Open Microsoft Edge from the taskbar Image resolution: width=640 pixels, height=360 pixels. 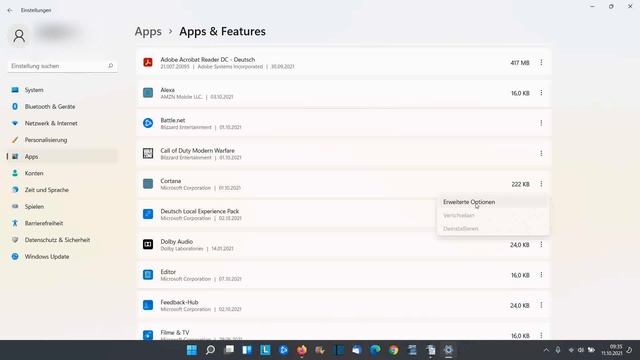click(375, 350)
